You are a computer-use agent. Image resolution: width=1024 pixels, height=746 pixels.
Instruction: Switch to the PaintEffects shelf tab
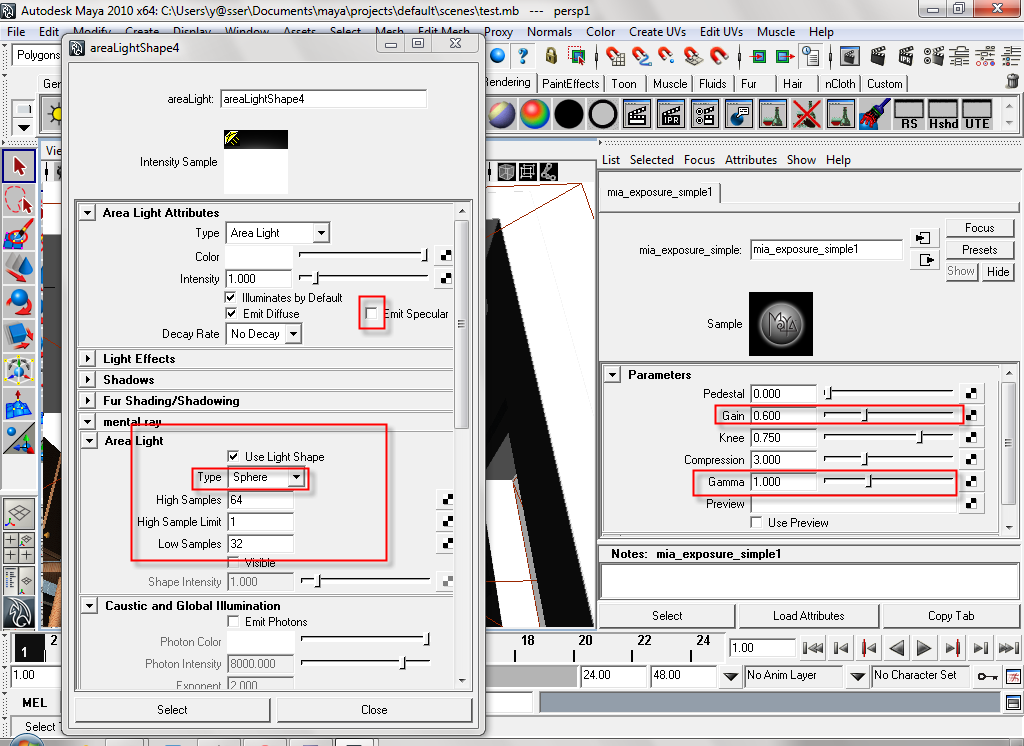click(x=570, y=84)
